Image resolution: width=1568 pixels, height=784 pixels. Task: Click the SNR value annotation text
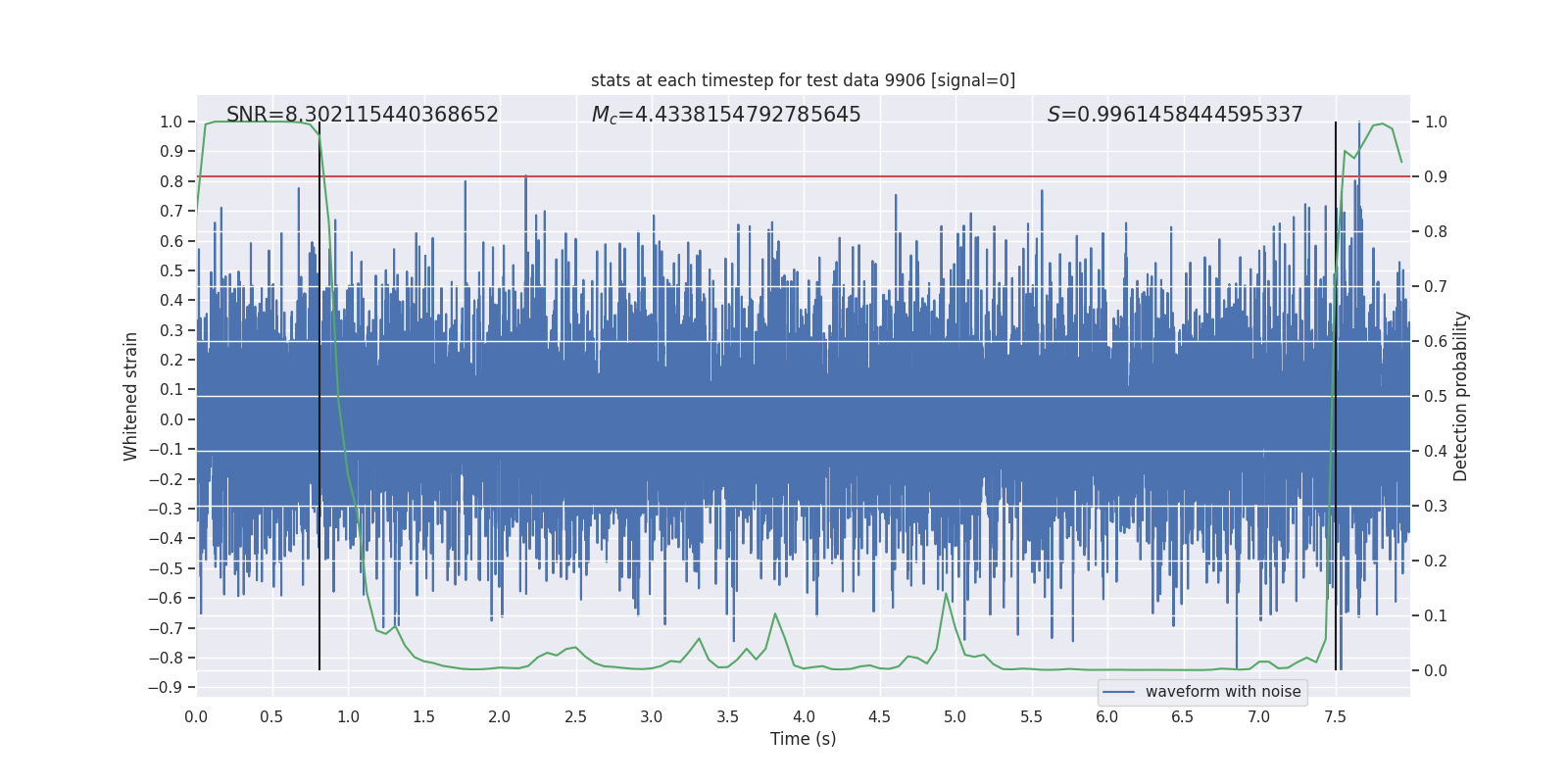362,115
